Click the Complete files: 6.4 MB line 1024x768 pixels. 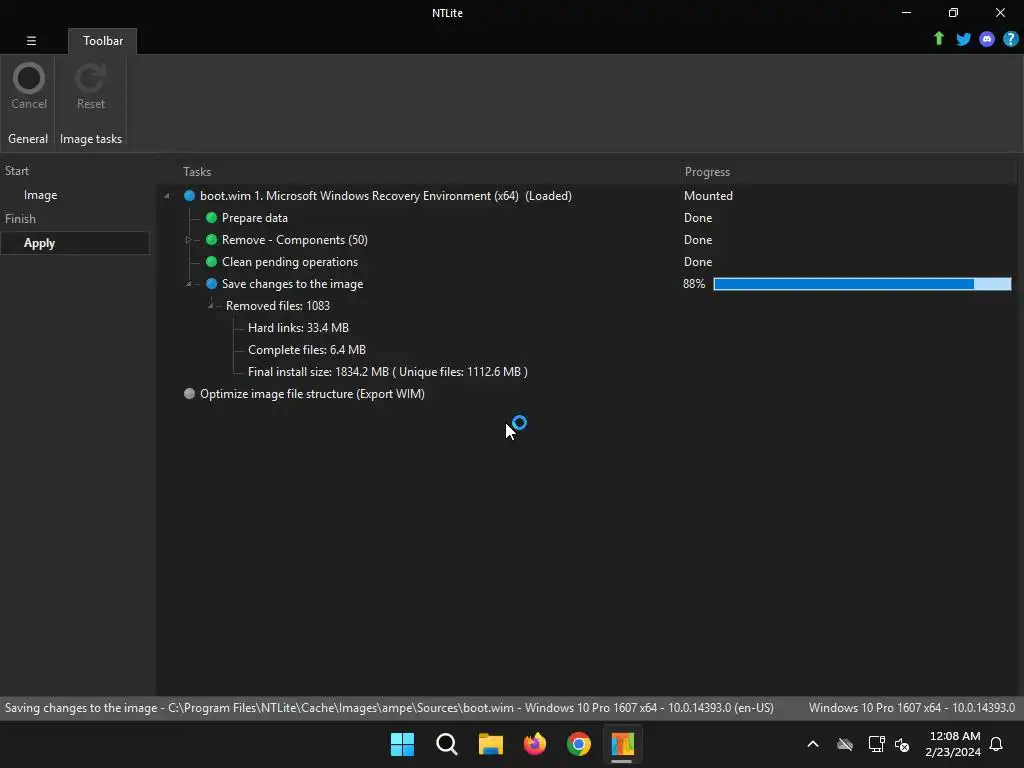[307, 349]
